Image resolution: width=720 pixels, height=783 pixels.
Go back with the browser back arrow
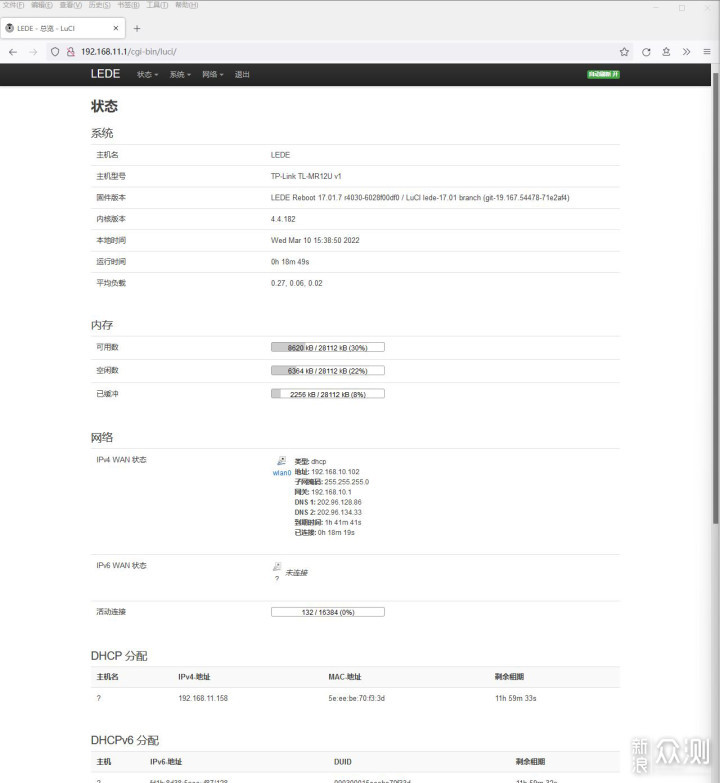[13, 52]
